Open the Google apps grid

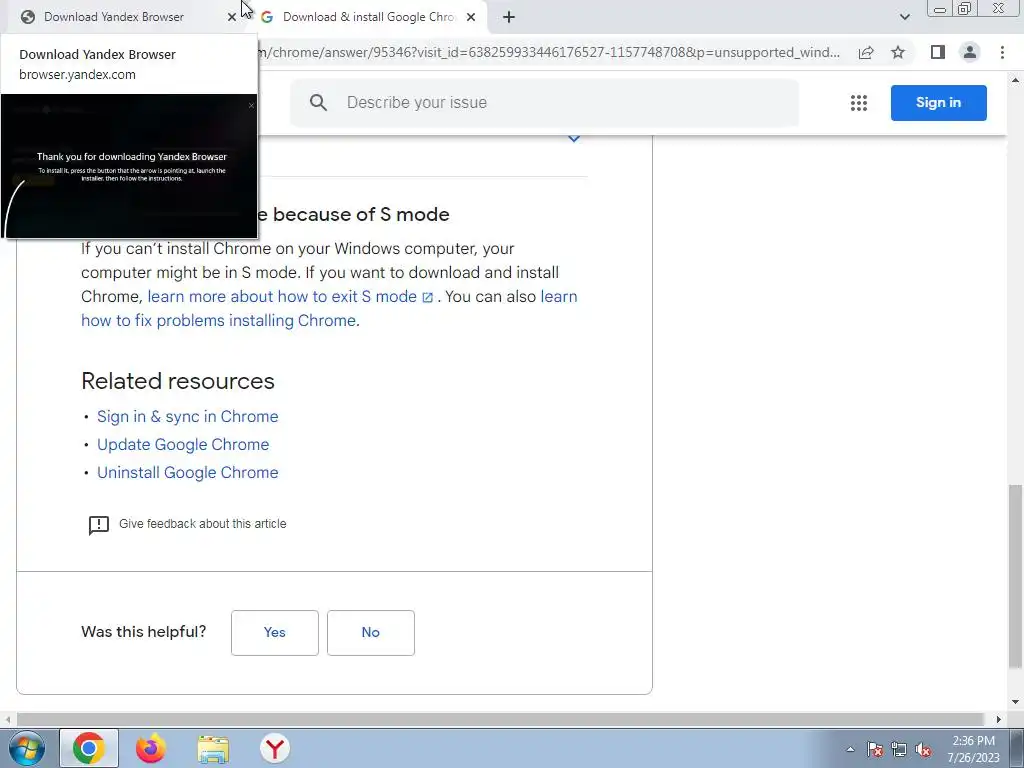pos(859,103)
